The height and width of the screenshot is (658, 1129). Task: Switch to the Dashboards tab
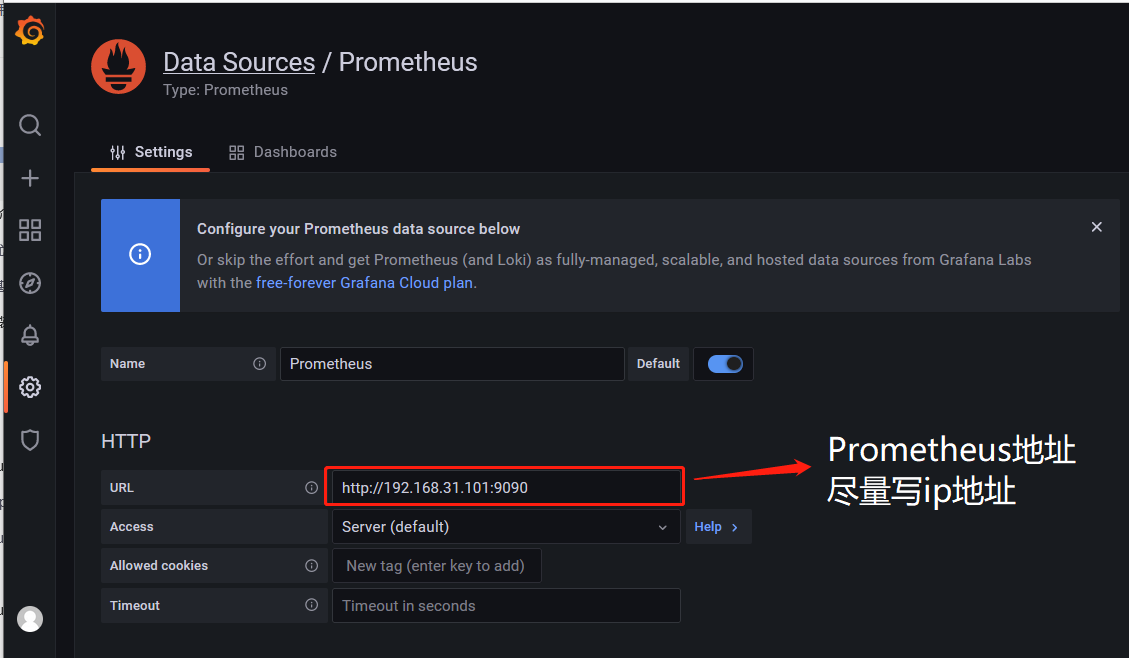(283, 152)
